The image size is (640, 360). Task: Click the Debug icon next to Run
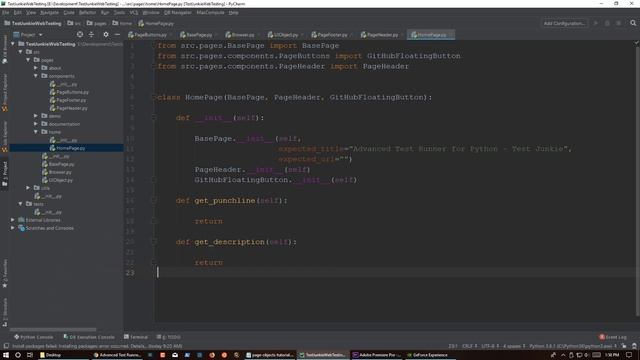coord(607,23)
